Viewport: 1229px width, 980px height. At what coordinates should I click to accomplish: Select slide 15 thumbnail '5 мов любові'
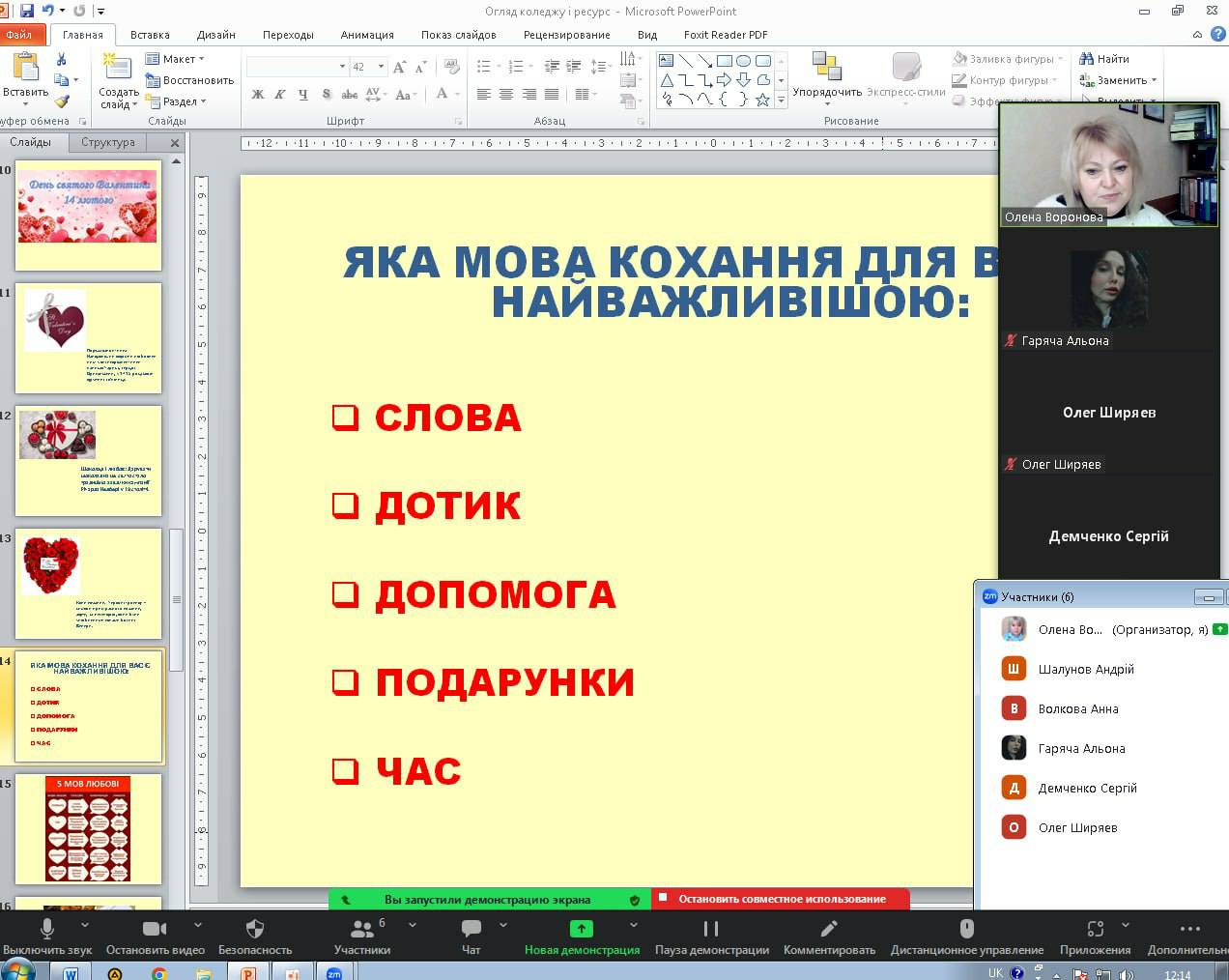[88, 828]
